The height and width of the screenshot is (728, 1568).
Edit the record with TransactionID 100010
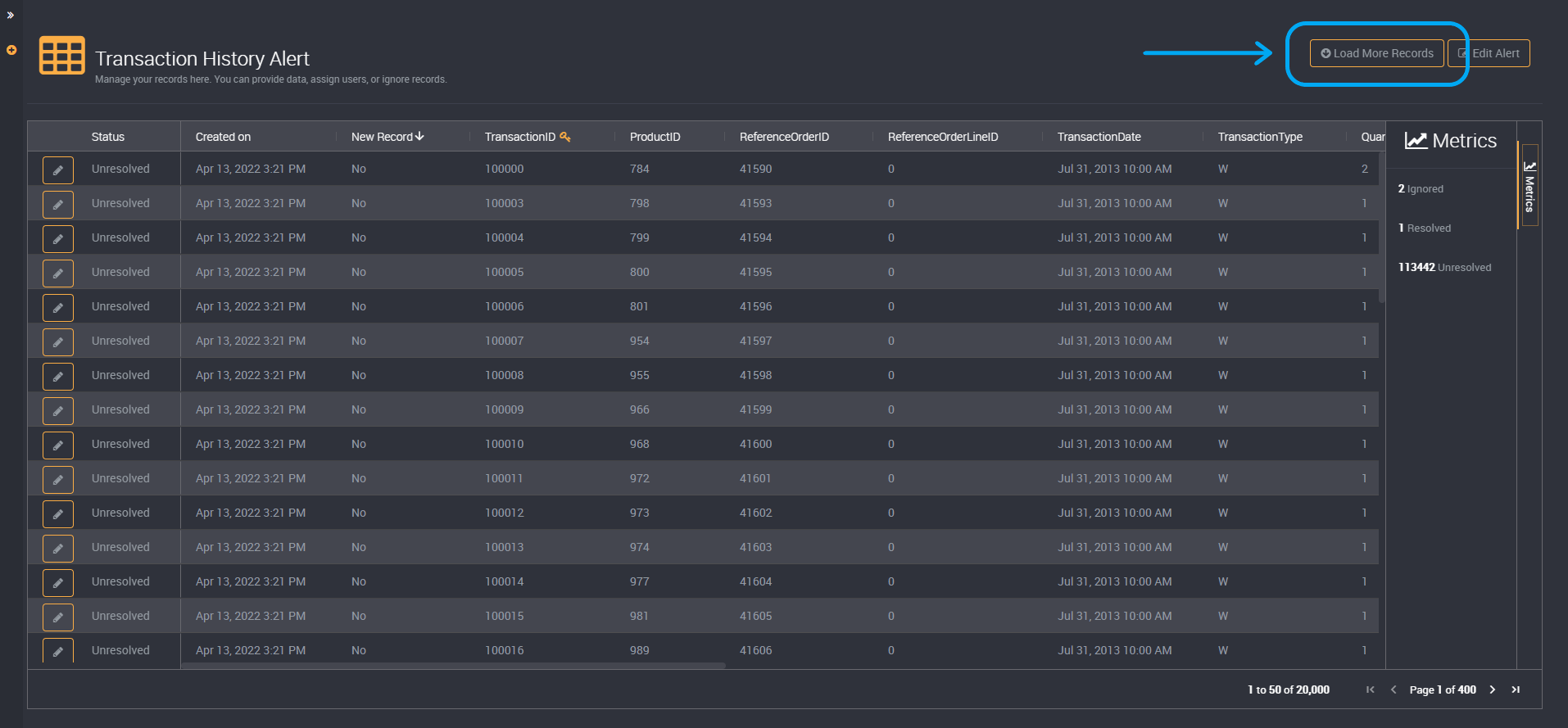pos(58,445)
